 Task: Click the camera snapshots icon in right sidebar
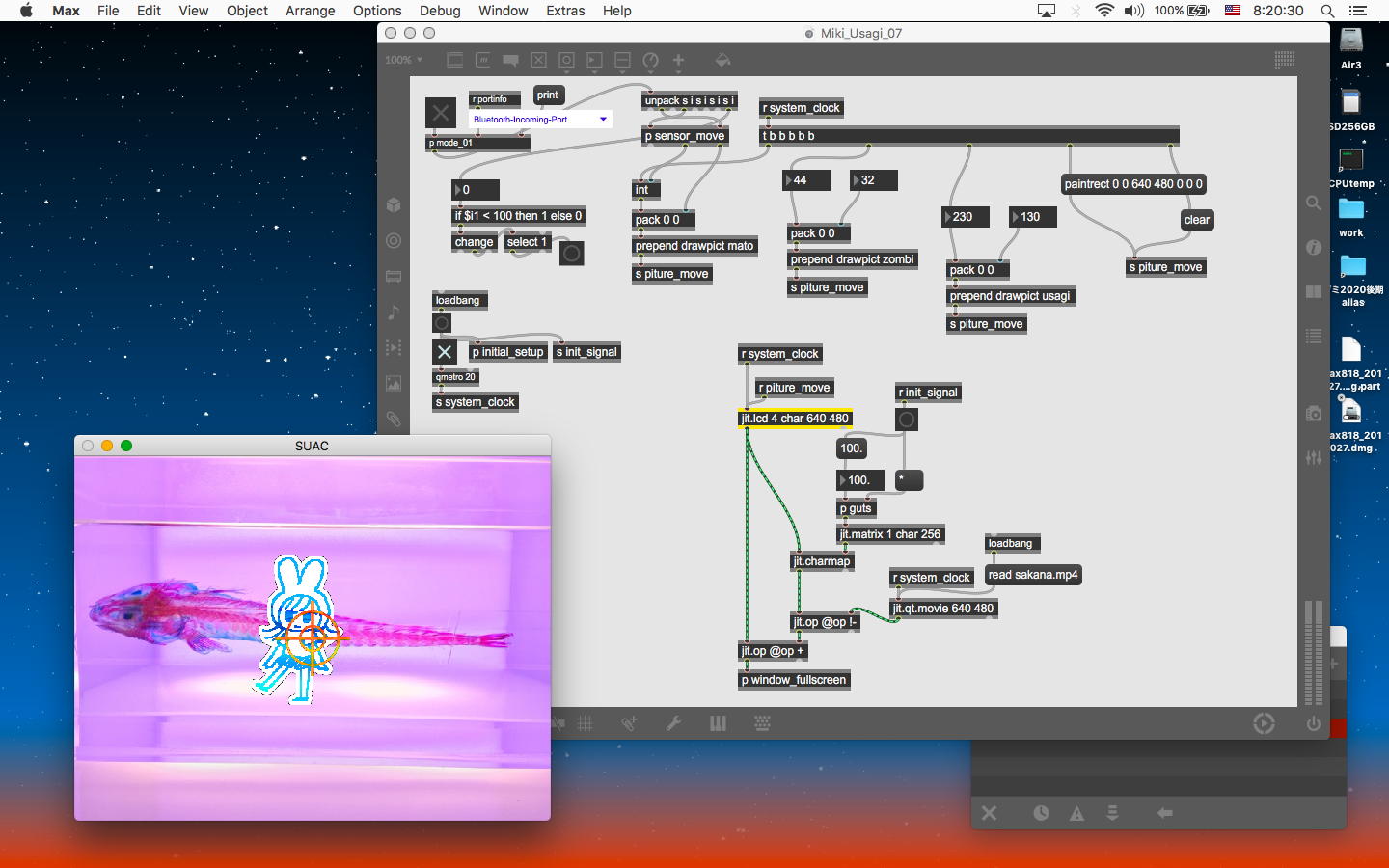pos(1314,414)
